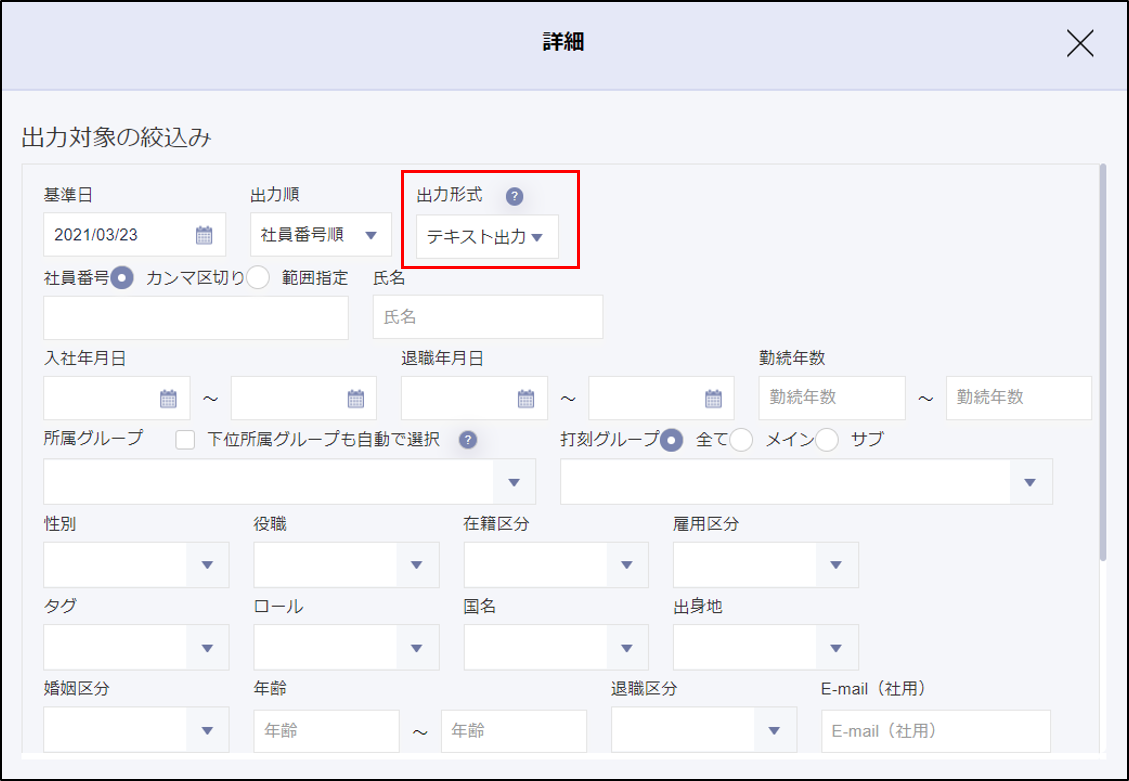Close the 詳細 dialog with X

tap(1080, 43)
